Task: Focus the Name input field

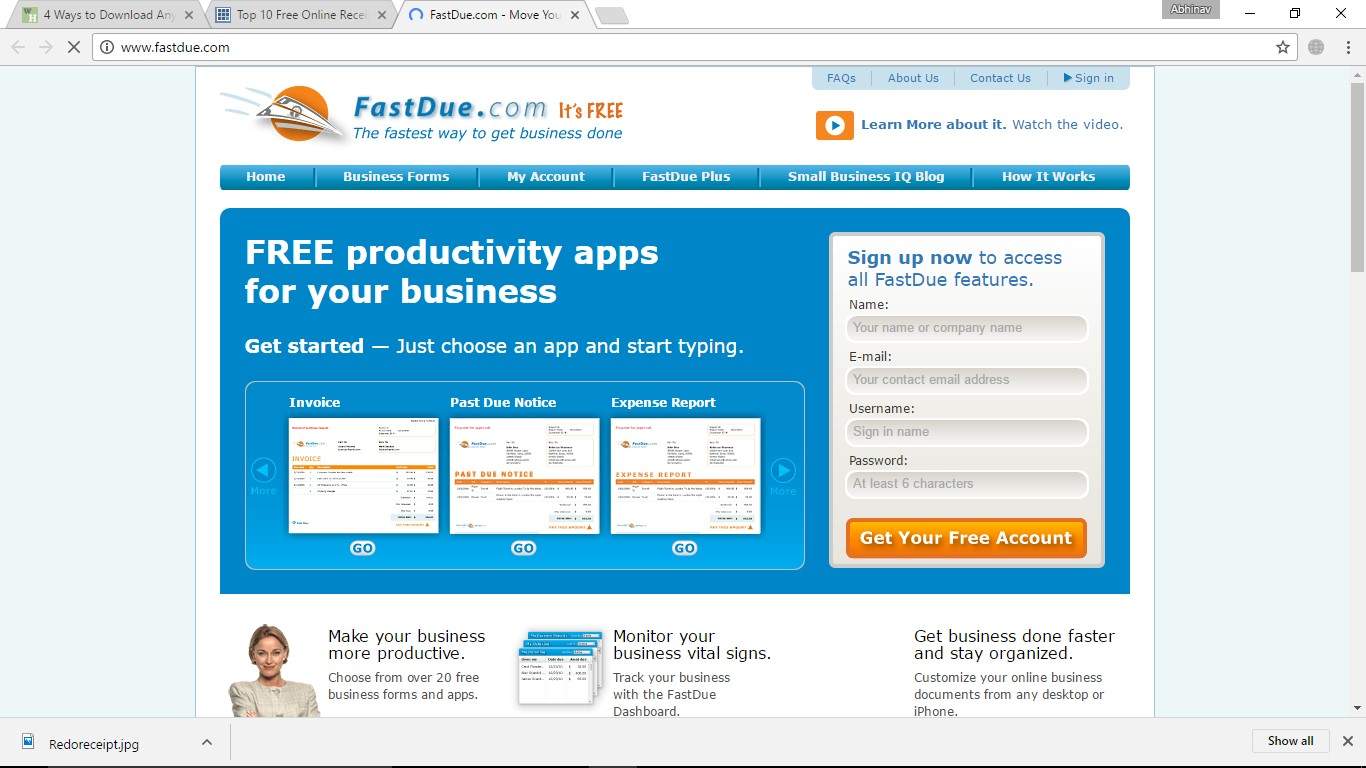Action: [x=967, y=328]
